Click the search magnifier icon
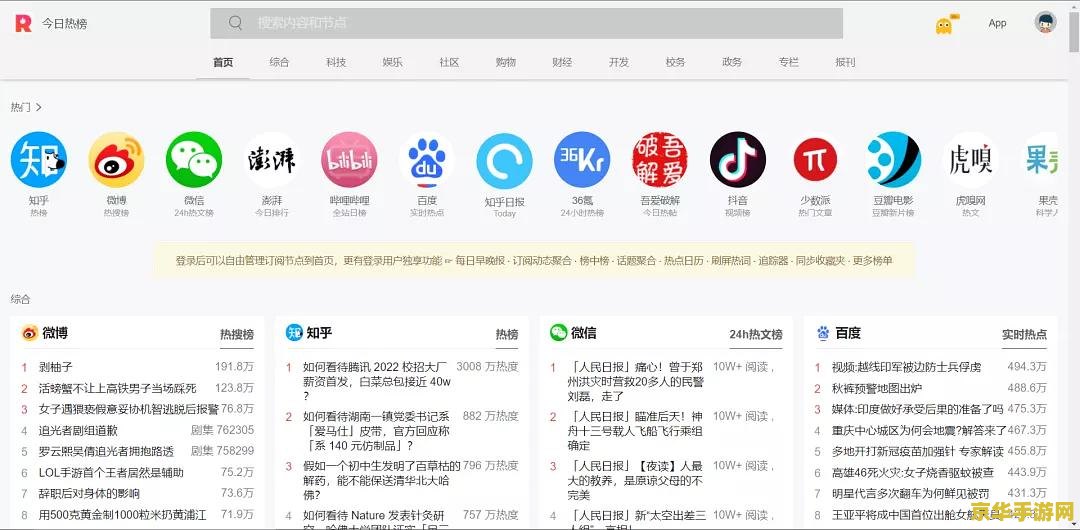This screenshot has height=530, width=1080. click(x=236, y=23)
